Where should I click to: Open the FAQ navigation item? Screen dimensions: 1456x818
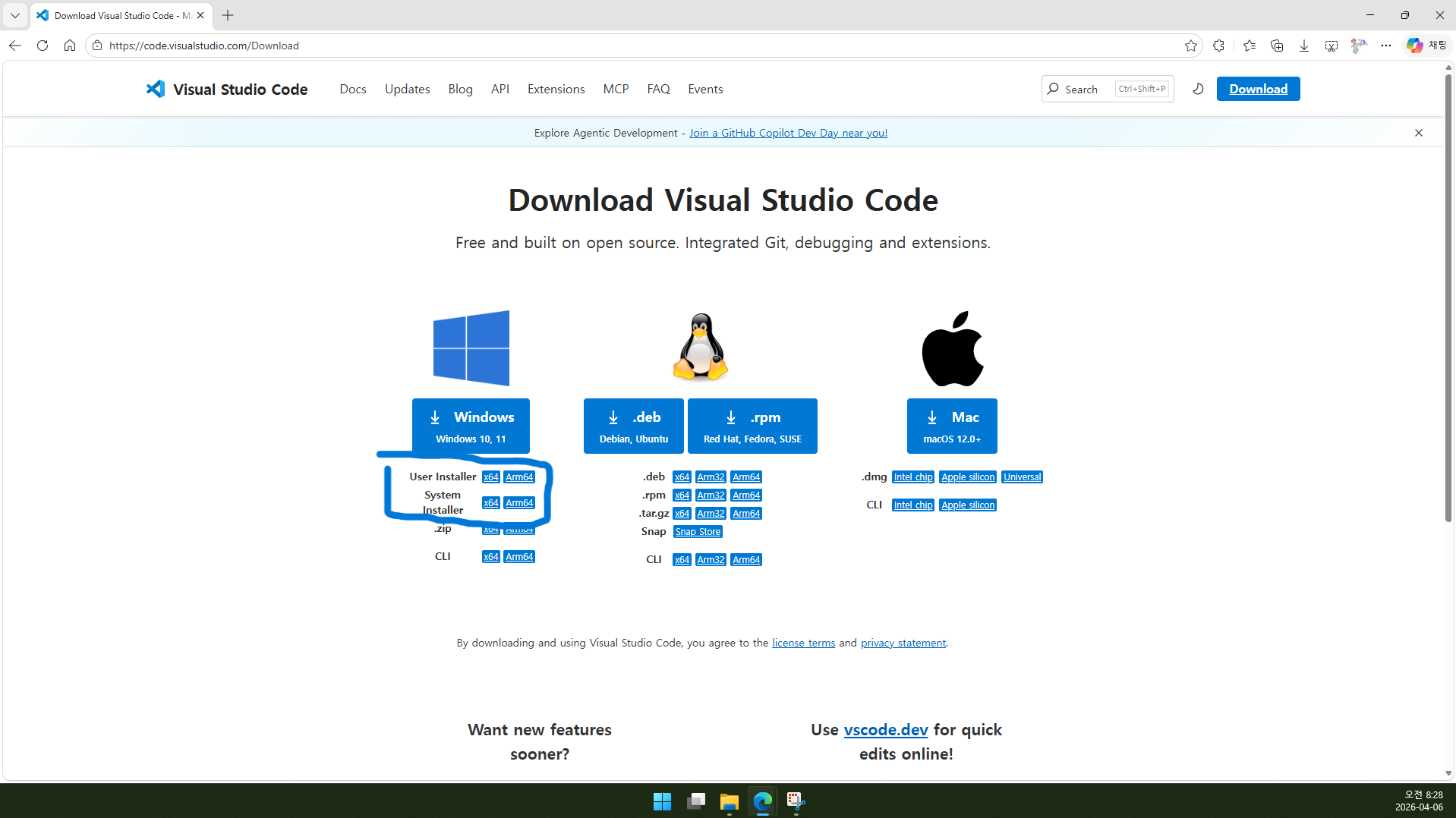coord(659,89)
